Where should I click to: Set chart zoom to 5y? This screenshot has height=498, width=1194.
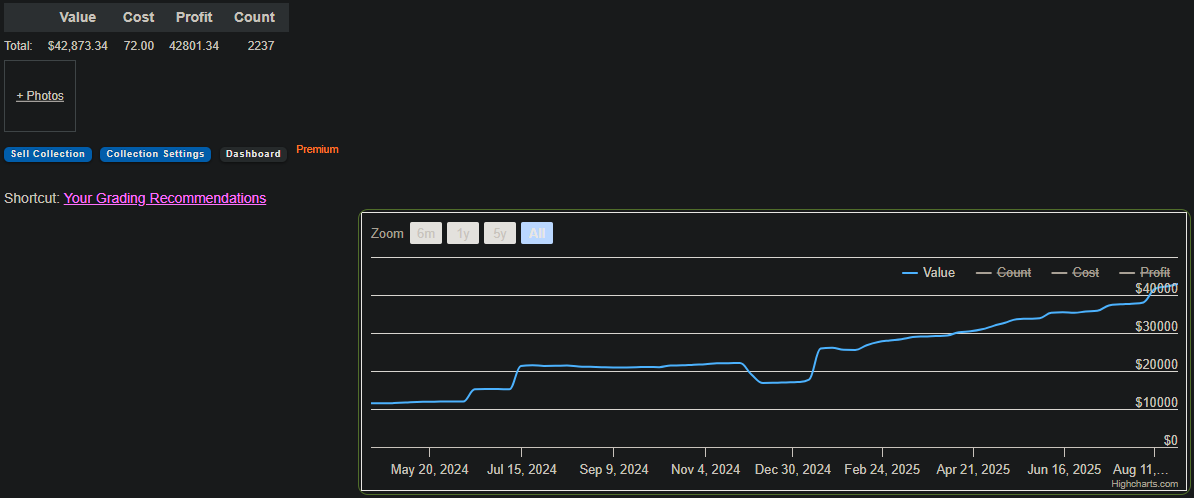(500, 233)
